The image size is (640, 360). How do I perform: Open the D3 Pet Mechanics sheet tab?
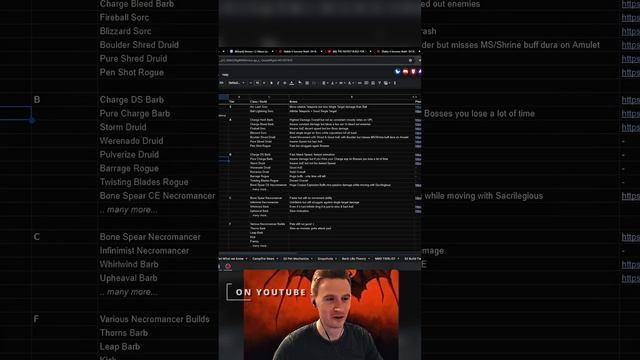pyautogui.click(x=296, y=259)
